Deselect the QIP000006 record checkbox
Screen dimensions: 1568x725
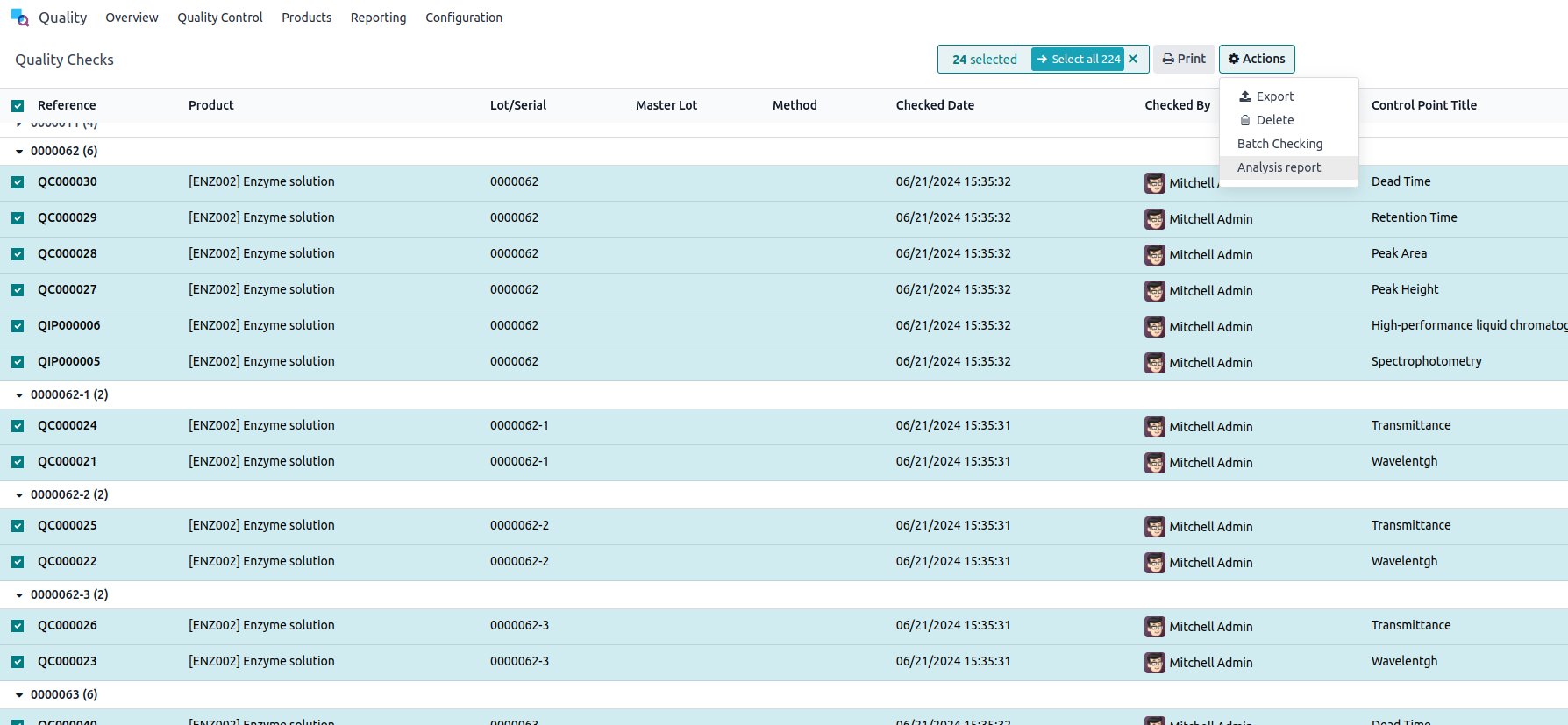click(x=18, y=326)
